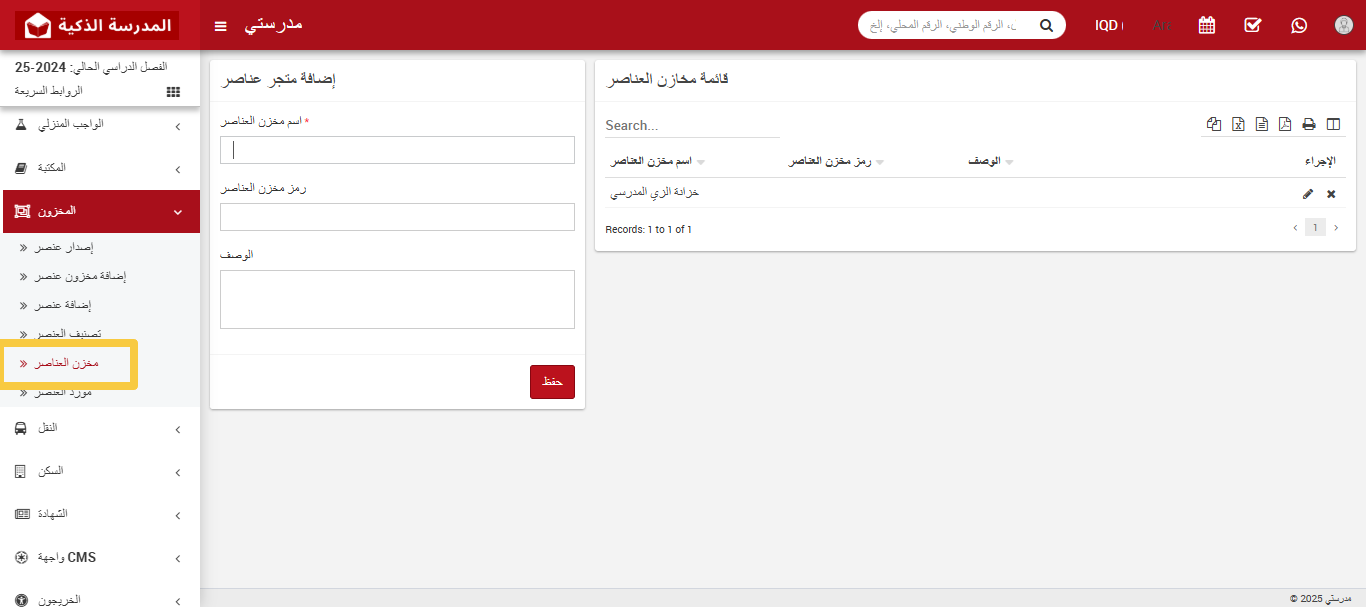
Task: Export the table to Excel
Action: tap(1238, 124)
